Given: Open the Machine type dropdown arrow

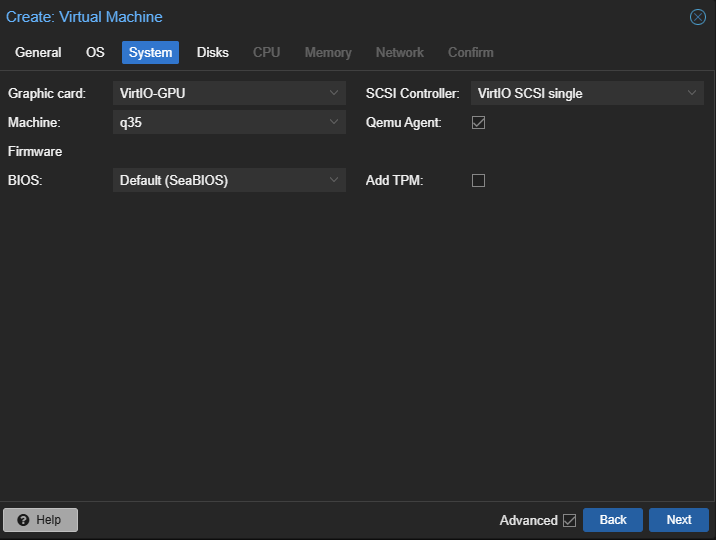Looking at the screenshot, I should [x=334, y=122].
